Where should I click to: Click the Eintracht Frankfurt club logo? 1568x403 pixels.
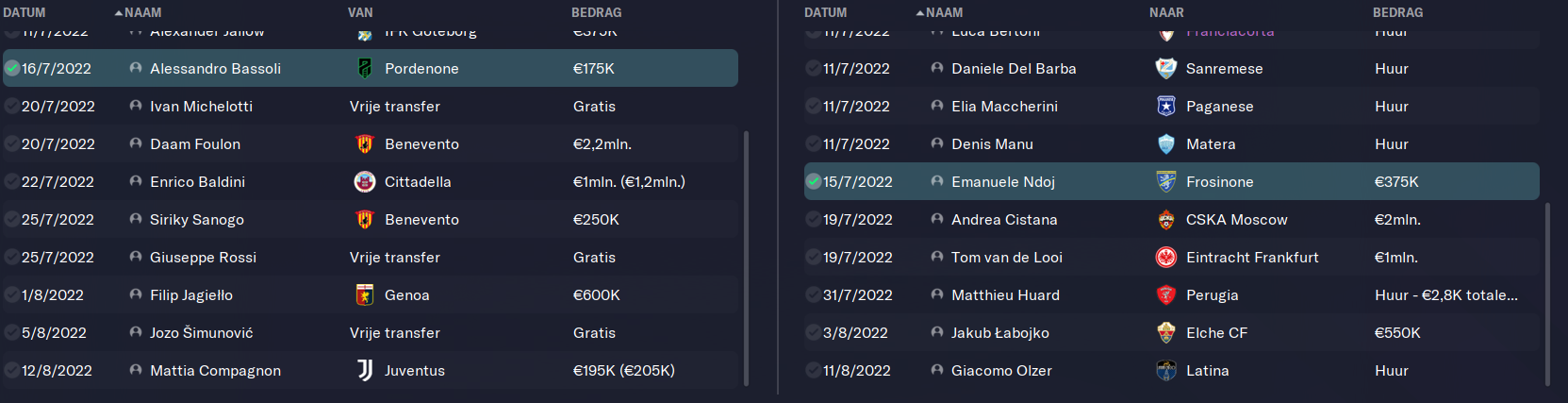[1166, 257]
